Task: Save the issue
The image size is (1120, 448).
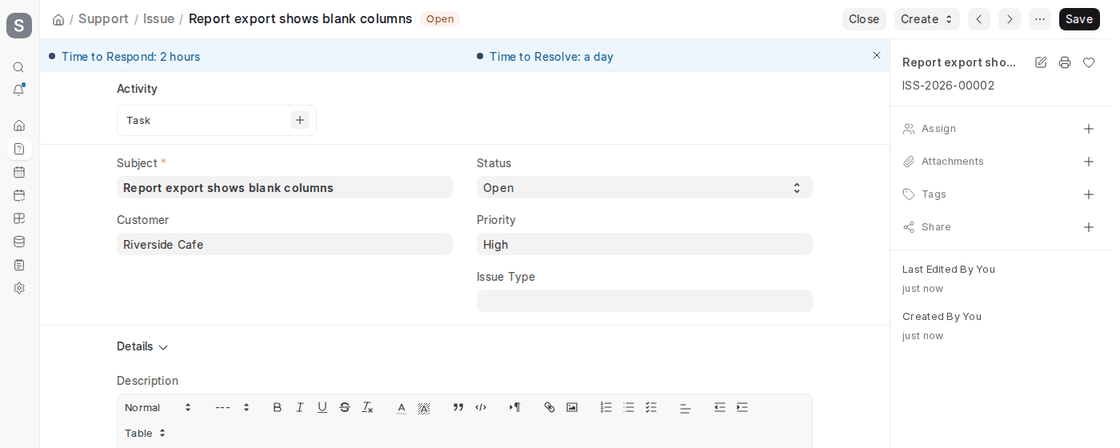Action: click(x=1079, y=19)
